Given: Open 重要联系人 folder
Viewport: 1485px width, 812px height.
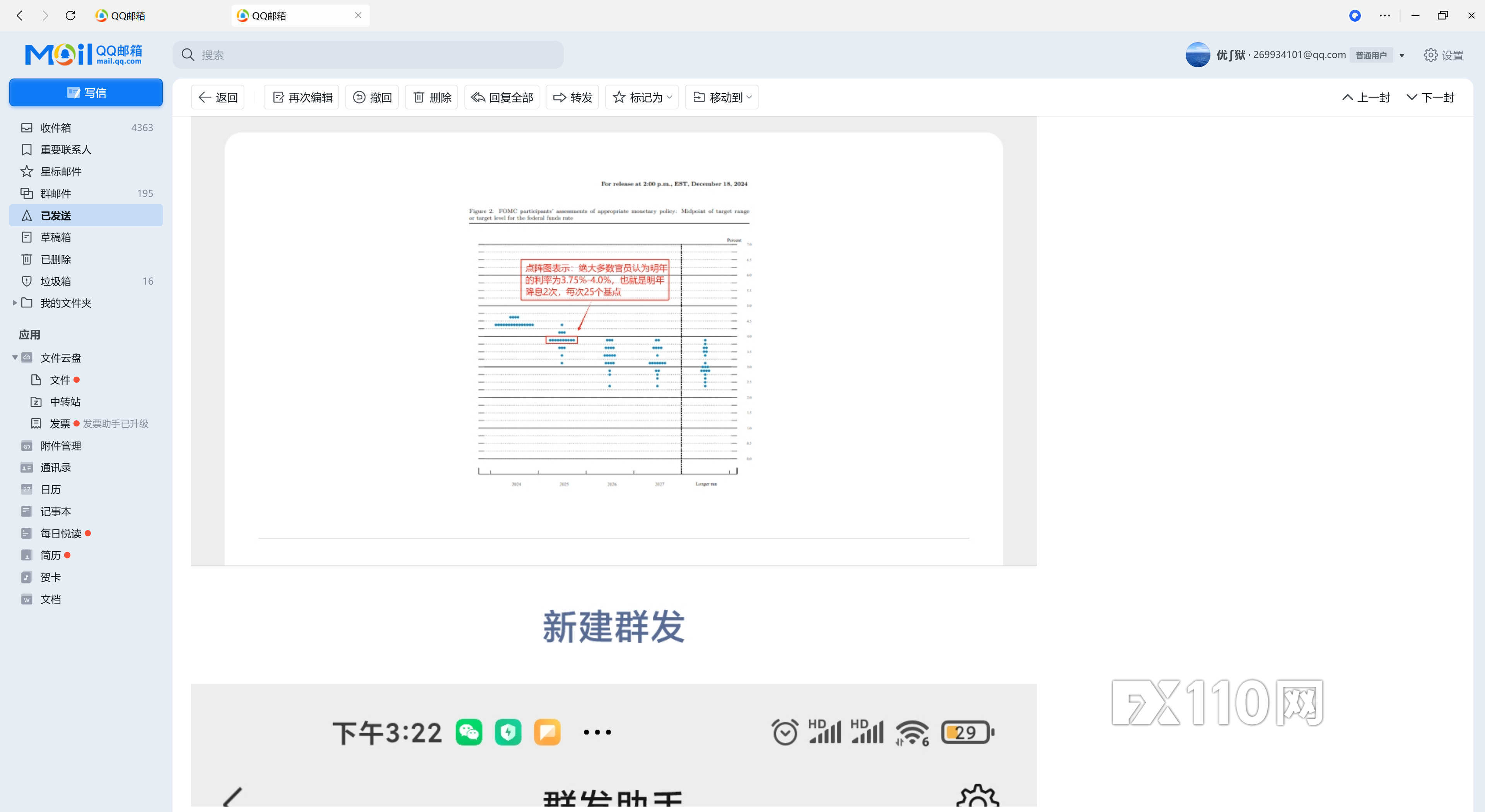Looking at the screenshot, I should pyautogui.click(x=86, y=149).
